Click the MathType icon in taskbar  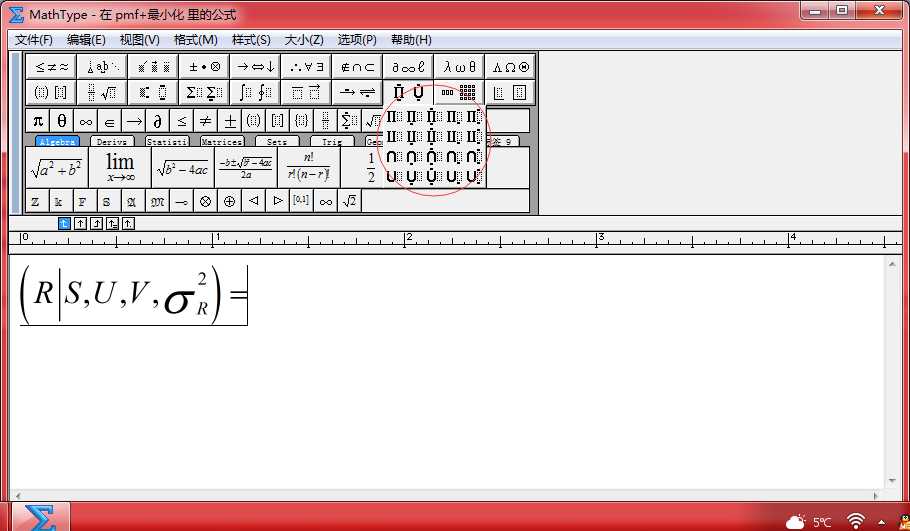tap(41, 518)
